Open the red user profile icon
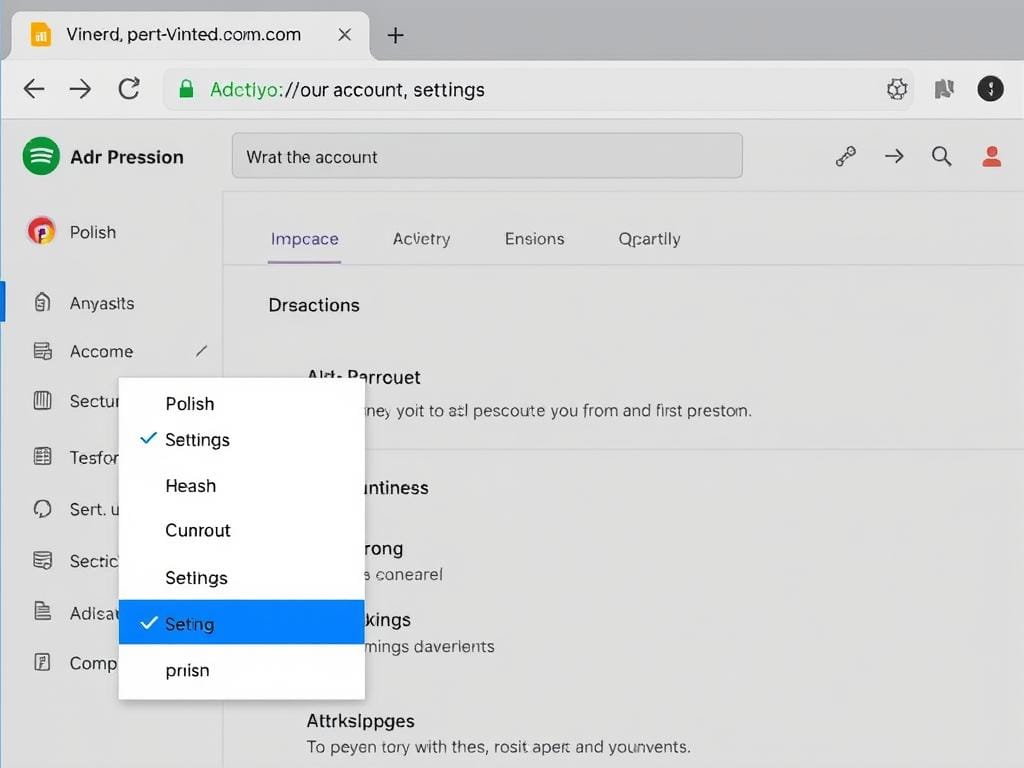Screen dimensions: 1024x768 (x=991, y=156)
